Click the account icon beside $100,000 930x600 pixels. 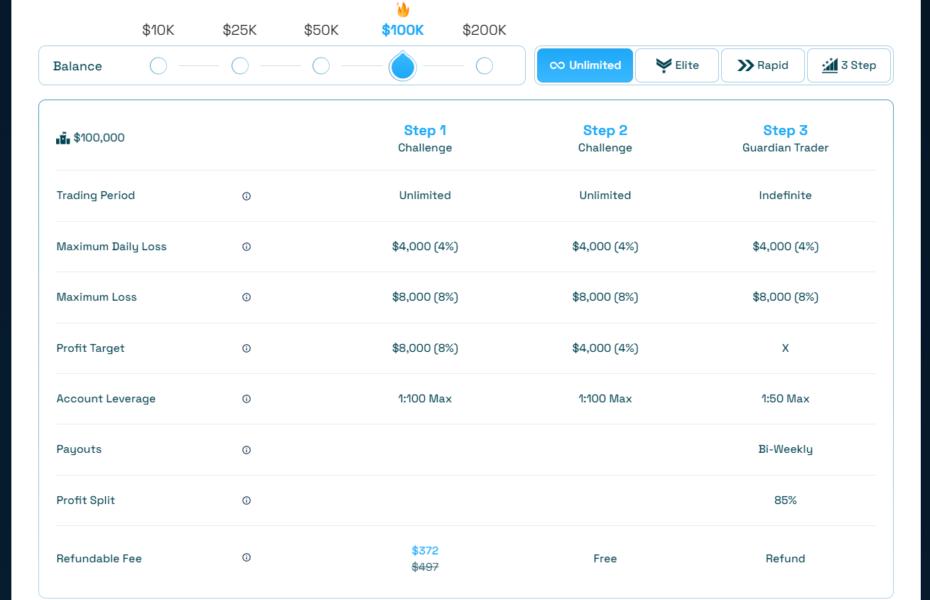point(63,138)
